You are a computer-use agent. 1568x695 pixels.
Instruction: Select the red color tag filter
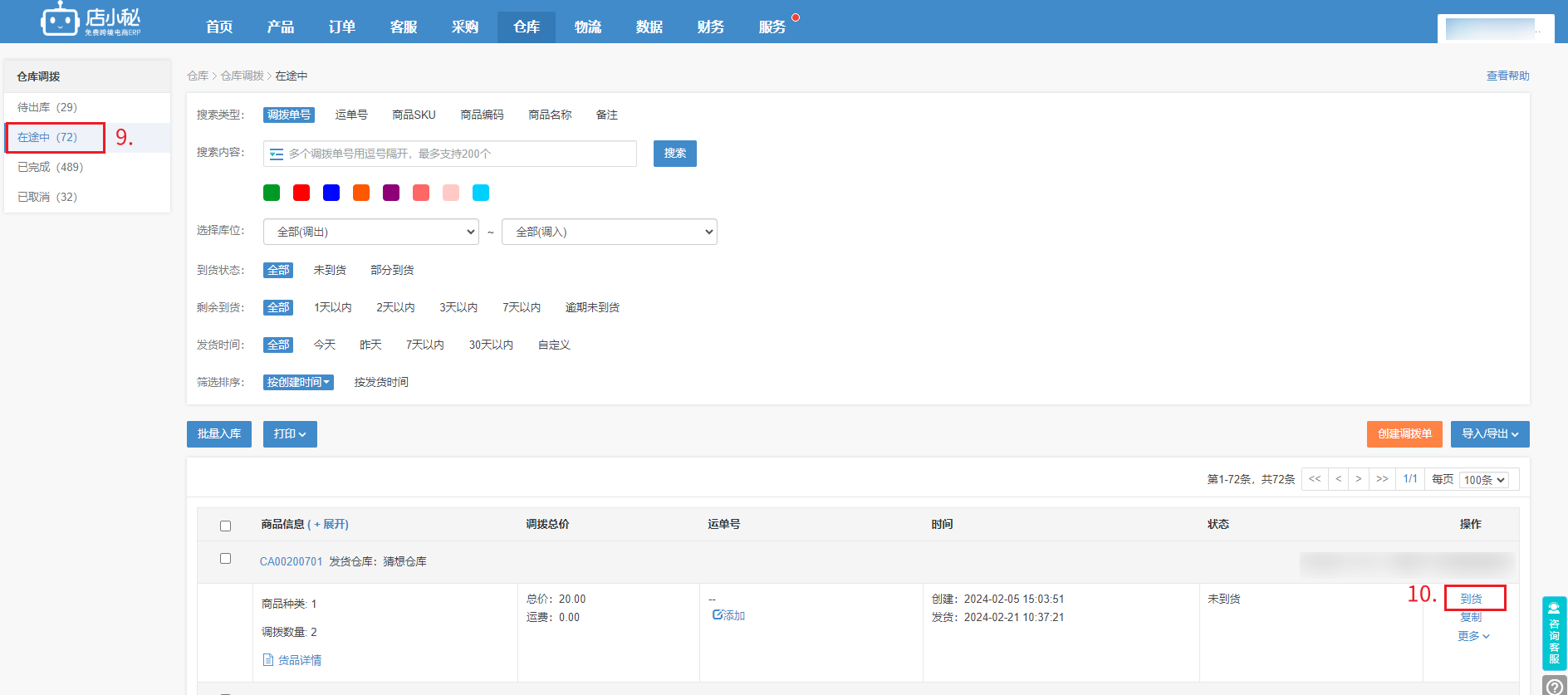tap(301, 193)
